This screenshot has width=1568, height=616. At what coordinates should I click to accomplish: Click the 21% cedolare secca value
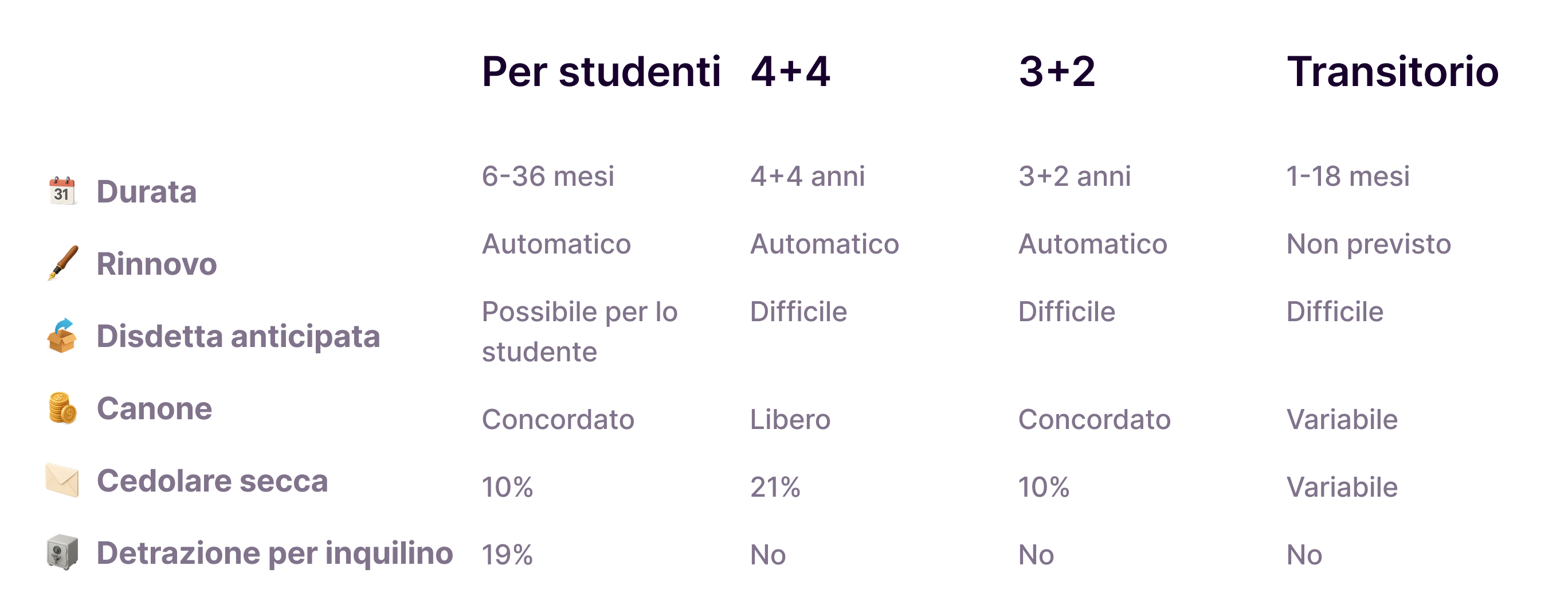click(775, 488)
